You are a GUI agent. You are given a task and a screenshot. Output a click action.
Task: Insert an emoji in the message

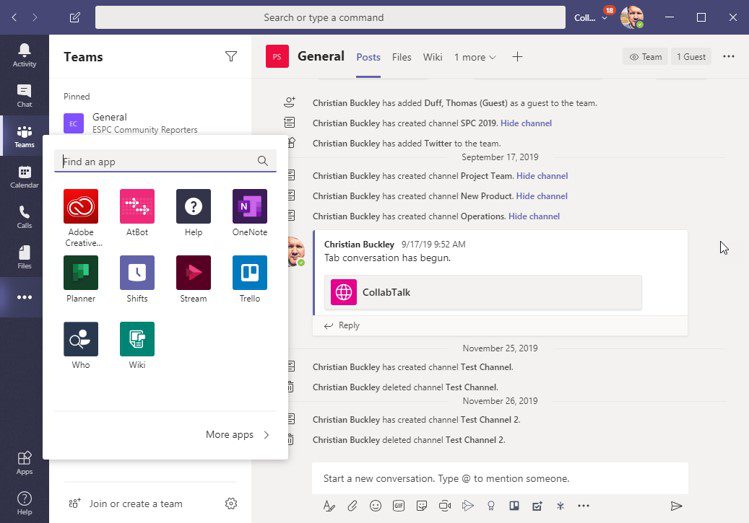tap(375, 506)
